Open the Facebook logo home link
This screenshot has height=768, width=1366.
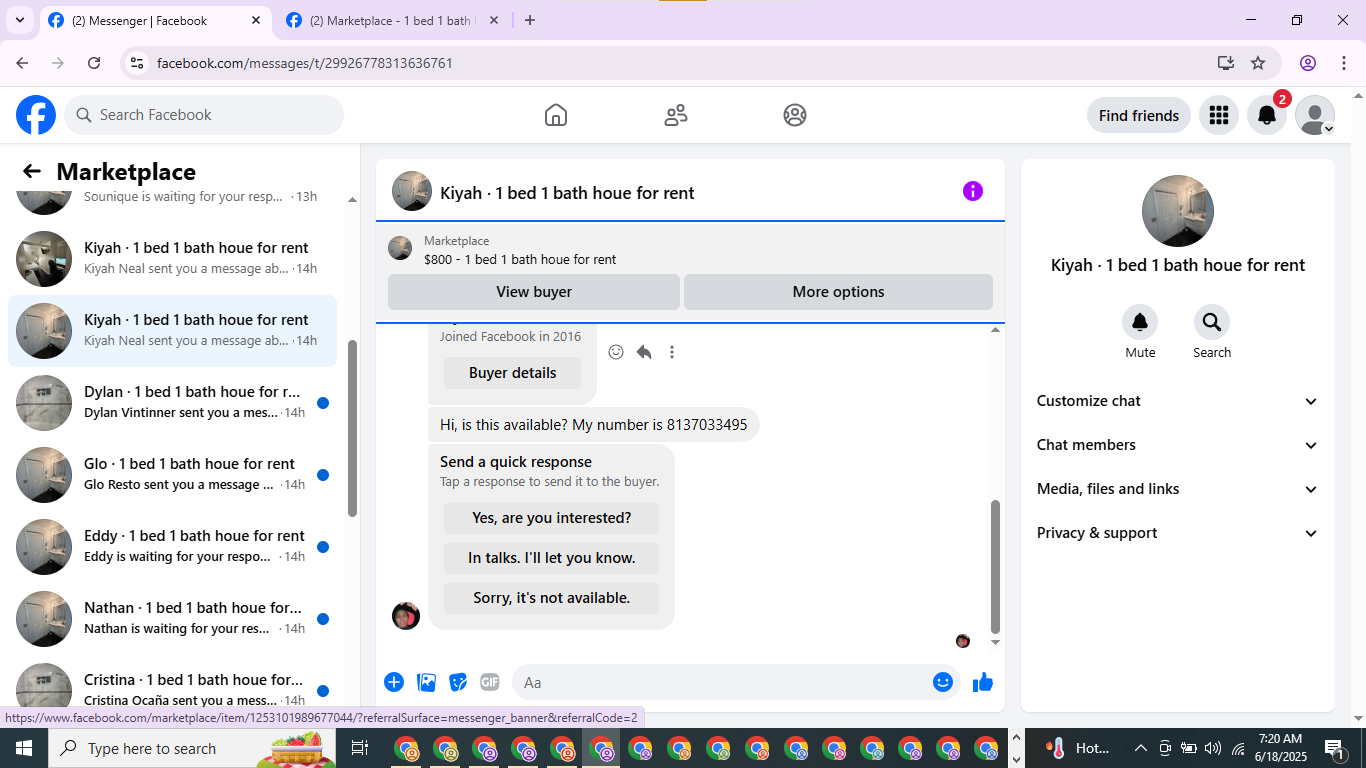tap(36, 115)
